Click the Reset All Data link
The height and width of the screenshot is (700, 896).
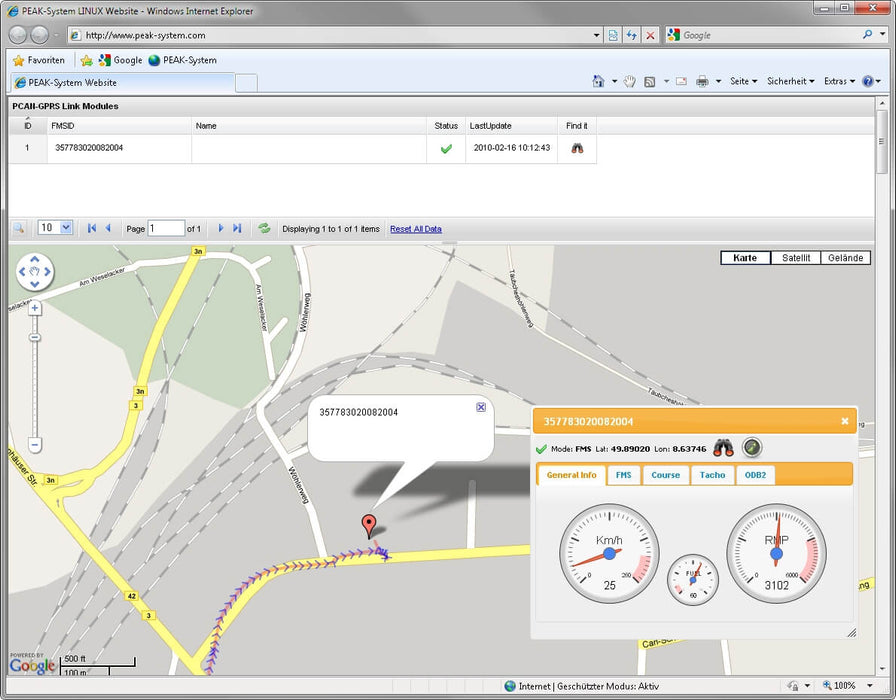(x=416, y=228)
